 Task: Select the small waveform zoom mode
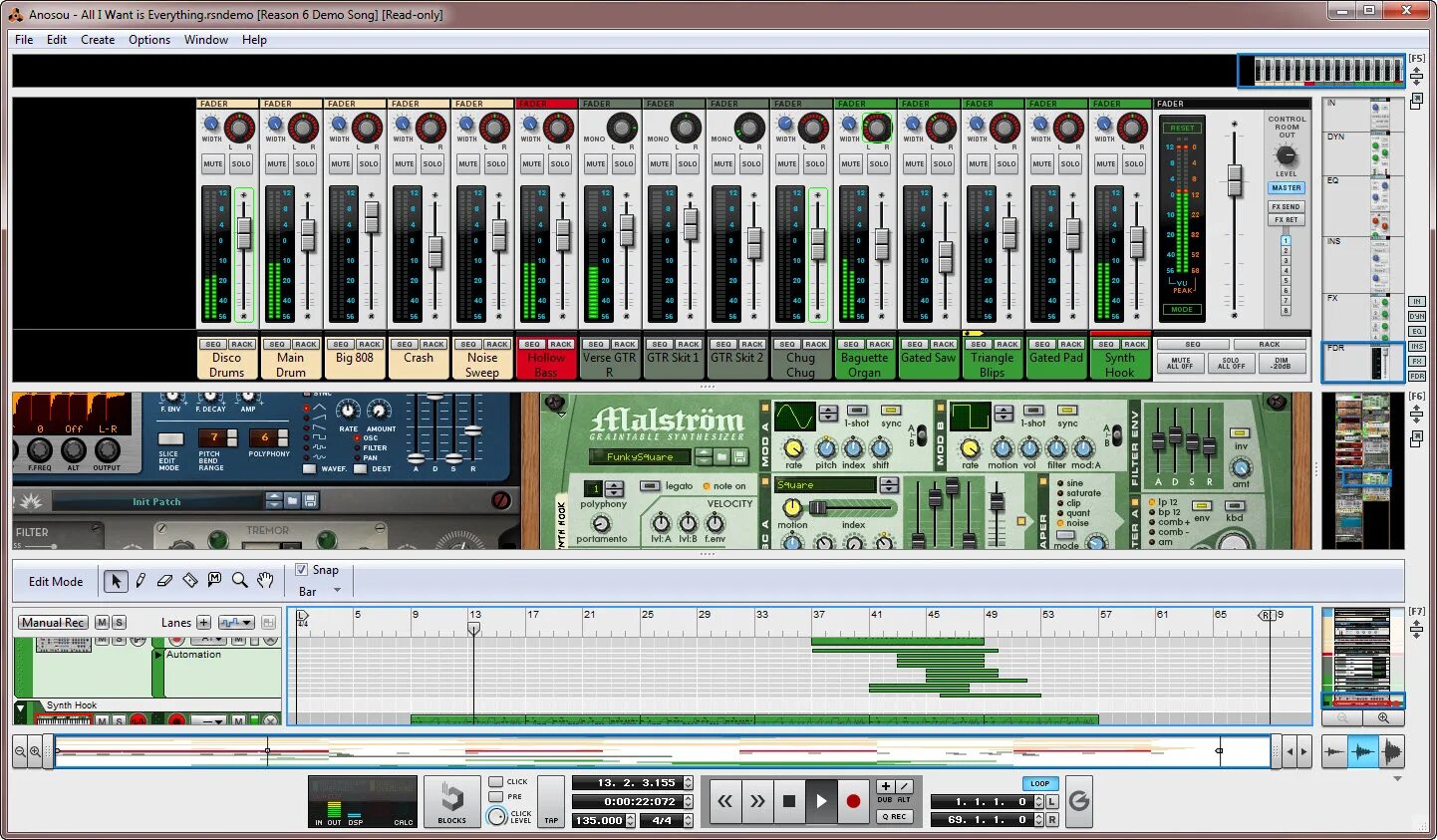1335,752
